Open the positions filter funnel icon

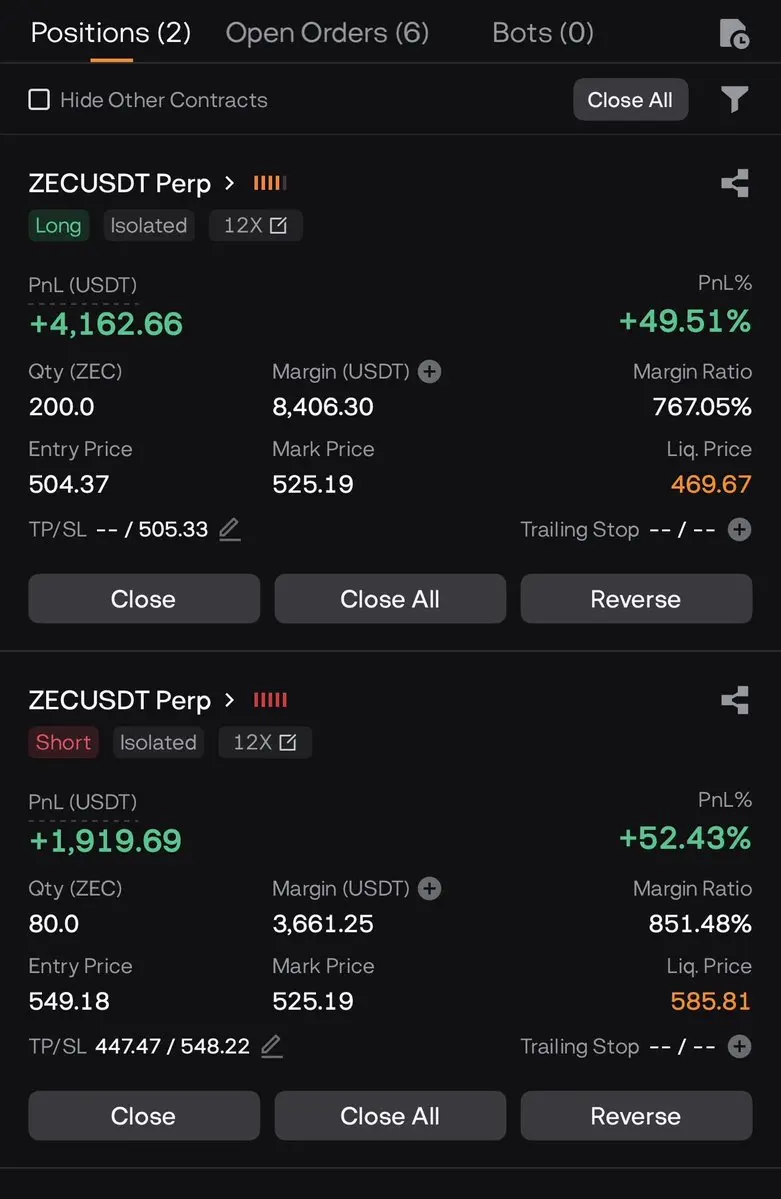(x=734, y=99)
